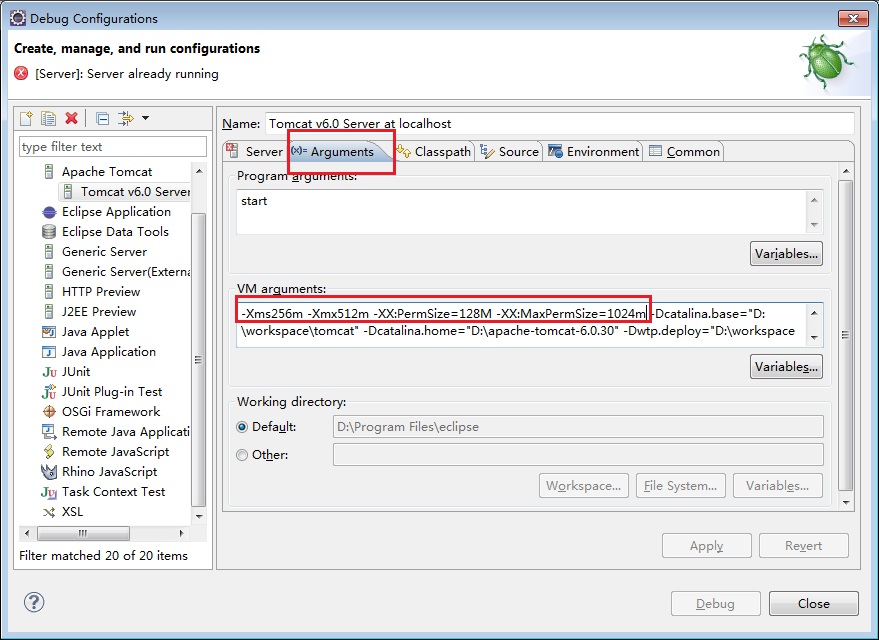Select the Generic Server entry
Viewport: 879px width, 640px height.
pos(104,252)
